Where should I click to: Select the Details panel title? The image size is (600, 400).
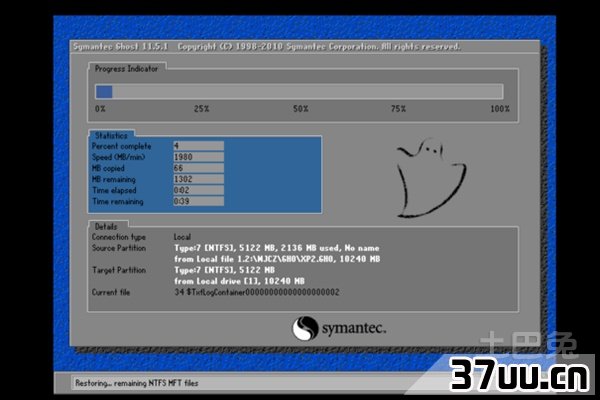pyautogui.click(x=106, y=226)
